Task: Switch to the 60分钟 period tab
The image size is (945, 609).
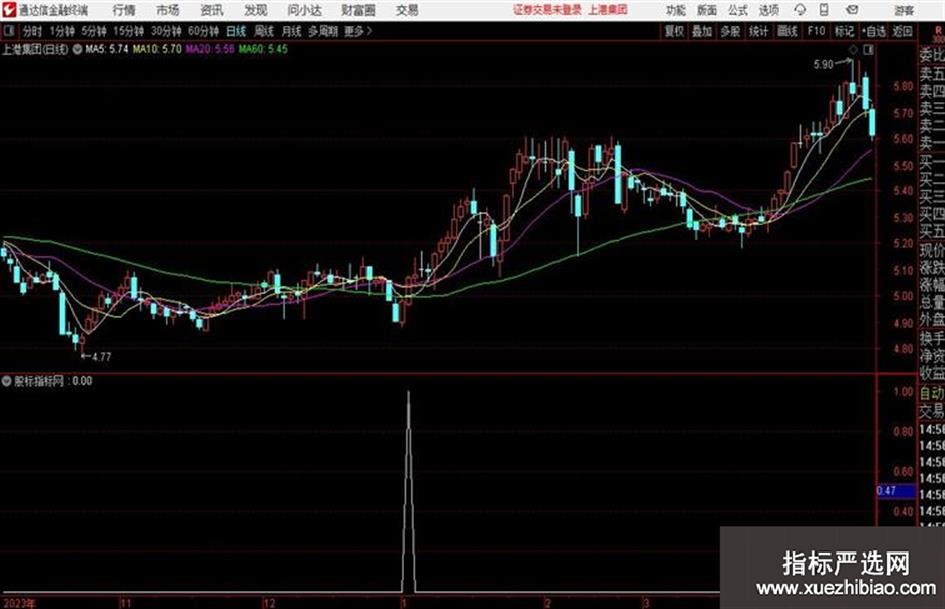Action: (203, 31)
